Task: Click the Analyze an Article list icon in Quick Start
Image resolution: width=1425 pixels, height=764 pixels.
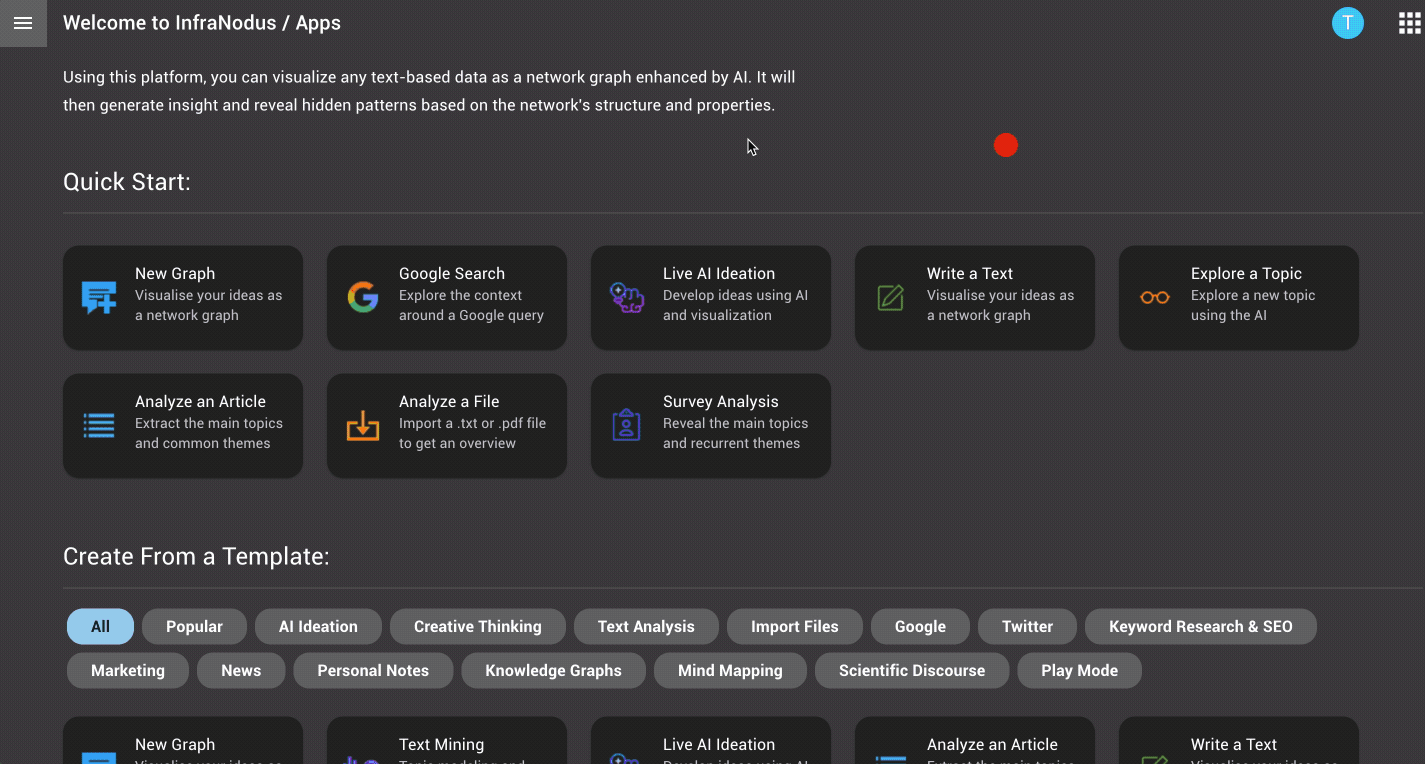Action: click(99, 426)
